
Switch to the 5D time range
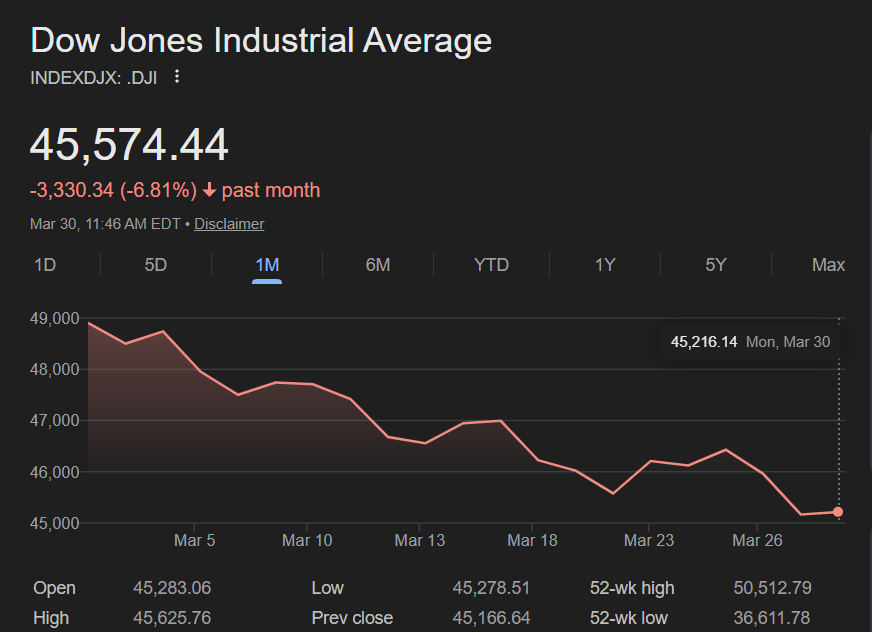pyautogui.click(x=156, y=265)
